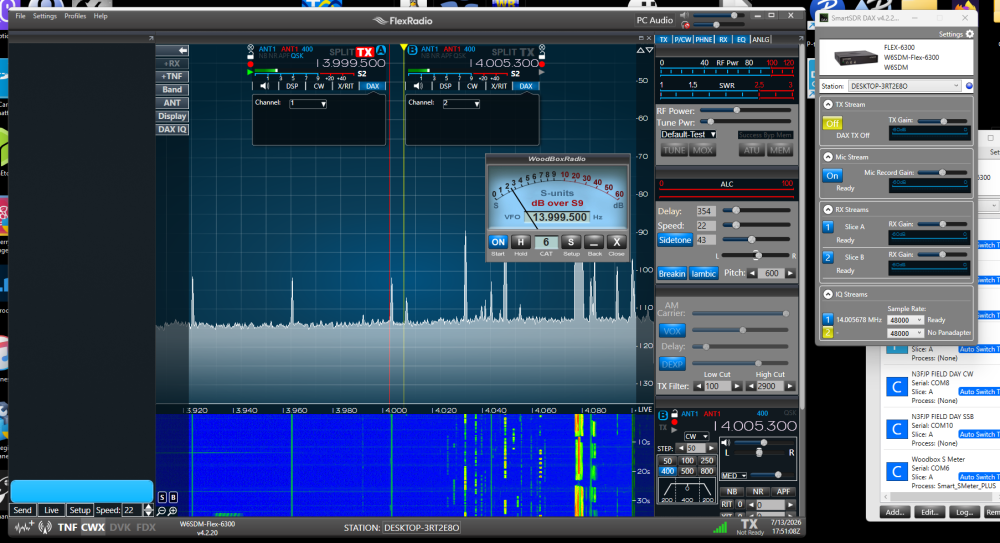Toggle the Sidetone button

coord(675,240)
